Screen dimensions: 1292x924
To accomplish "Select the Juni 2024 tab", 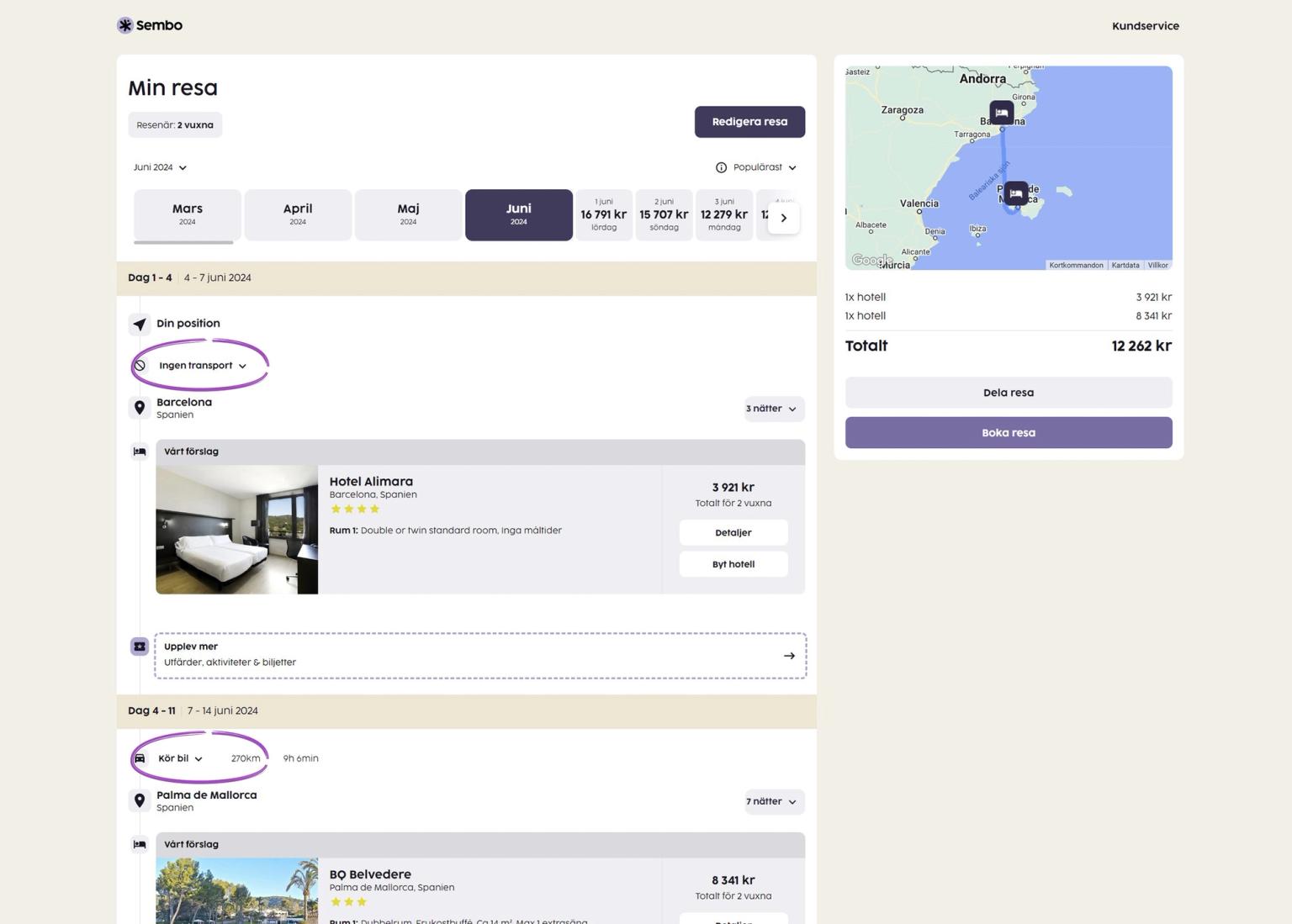I will (519, 215).
